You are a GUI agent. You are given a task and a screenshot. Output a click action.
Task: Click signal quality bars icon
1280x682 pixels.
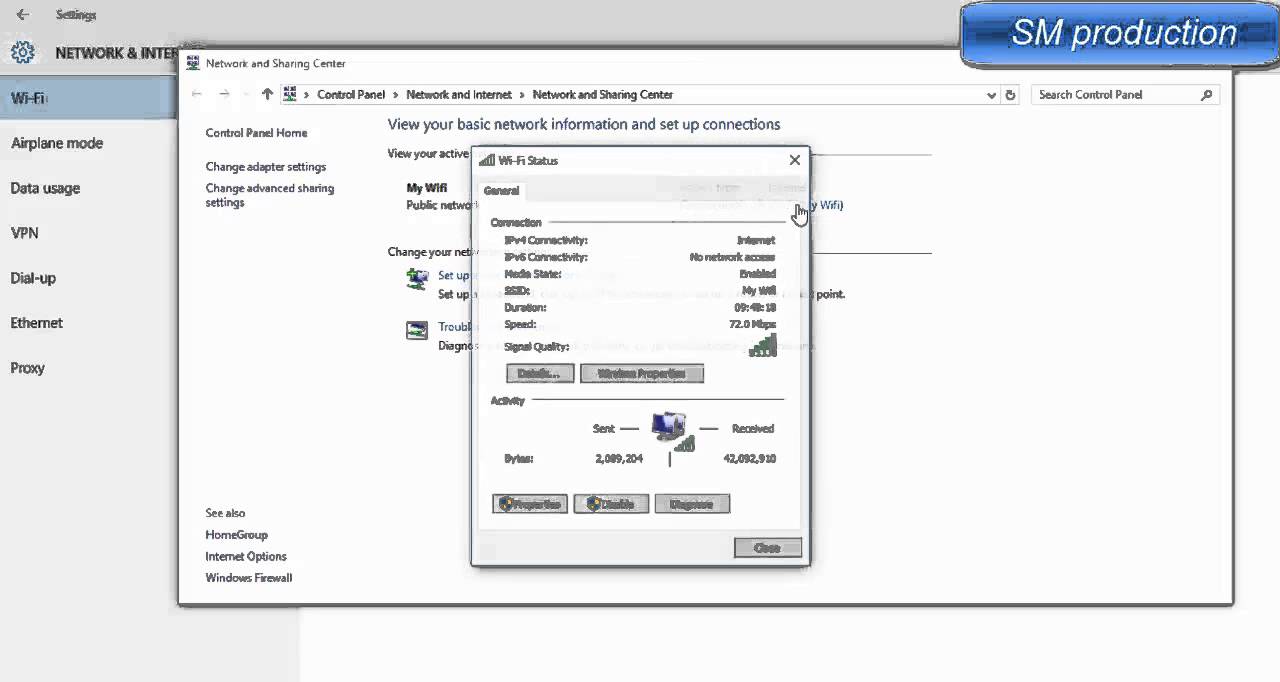(763, 346)
